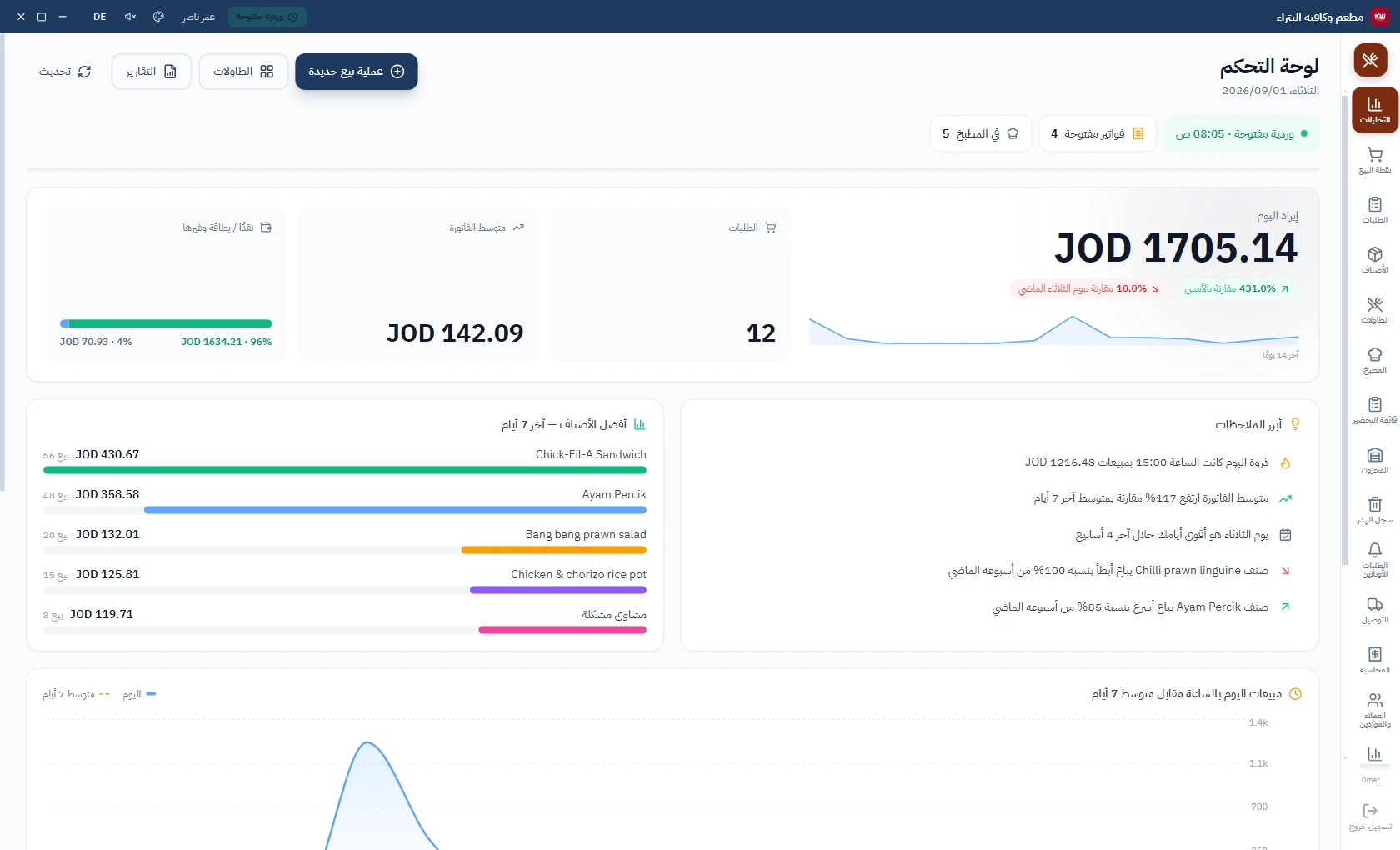Select the Chick-Fil-A Sandwich item row
The height and width of the screenshot is (850, 1400).
coord(345,461)
